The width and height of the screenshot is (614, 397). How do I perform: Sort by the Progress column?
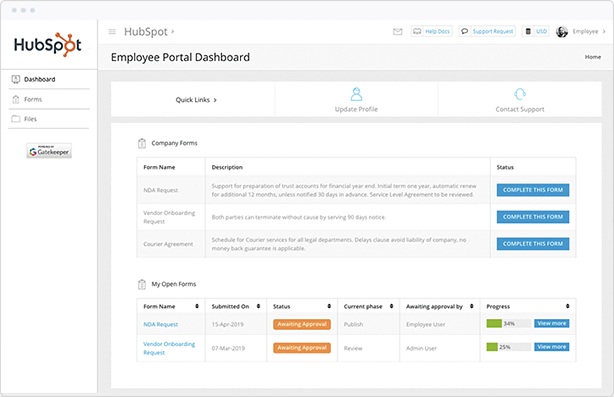point(568,306)
